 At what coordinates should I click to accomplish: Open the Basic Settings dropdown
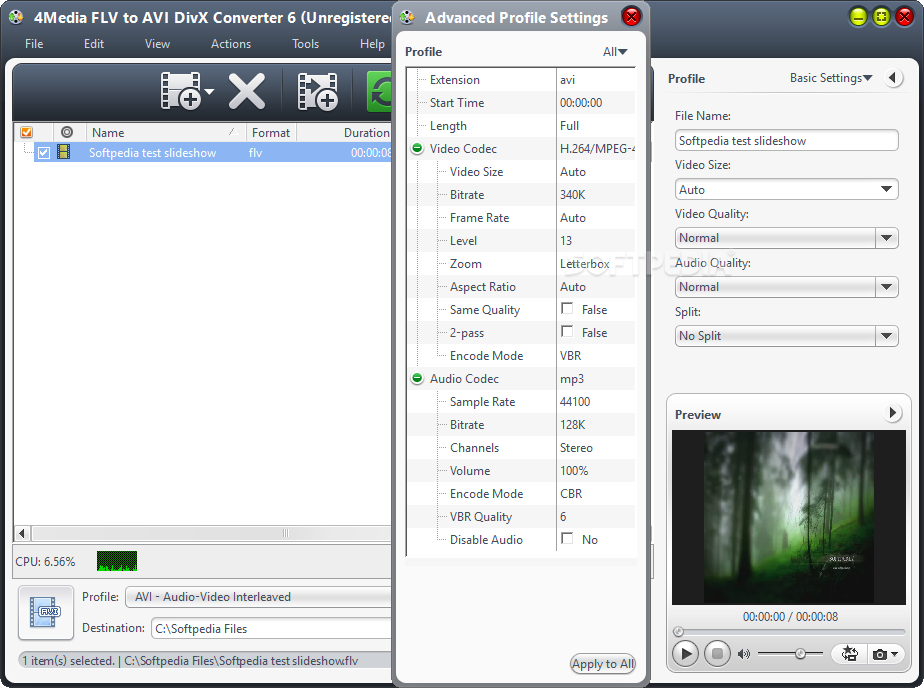831,78
